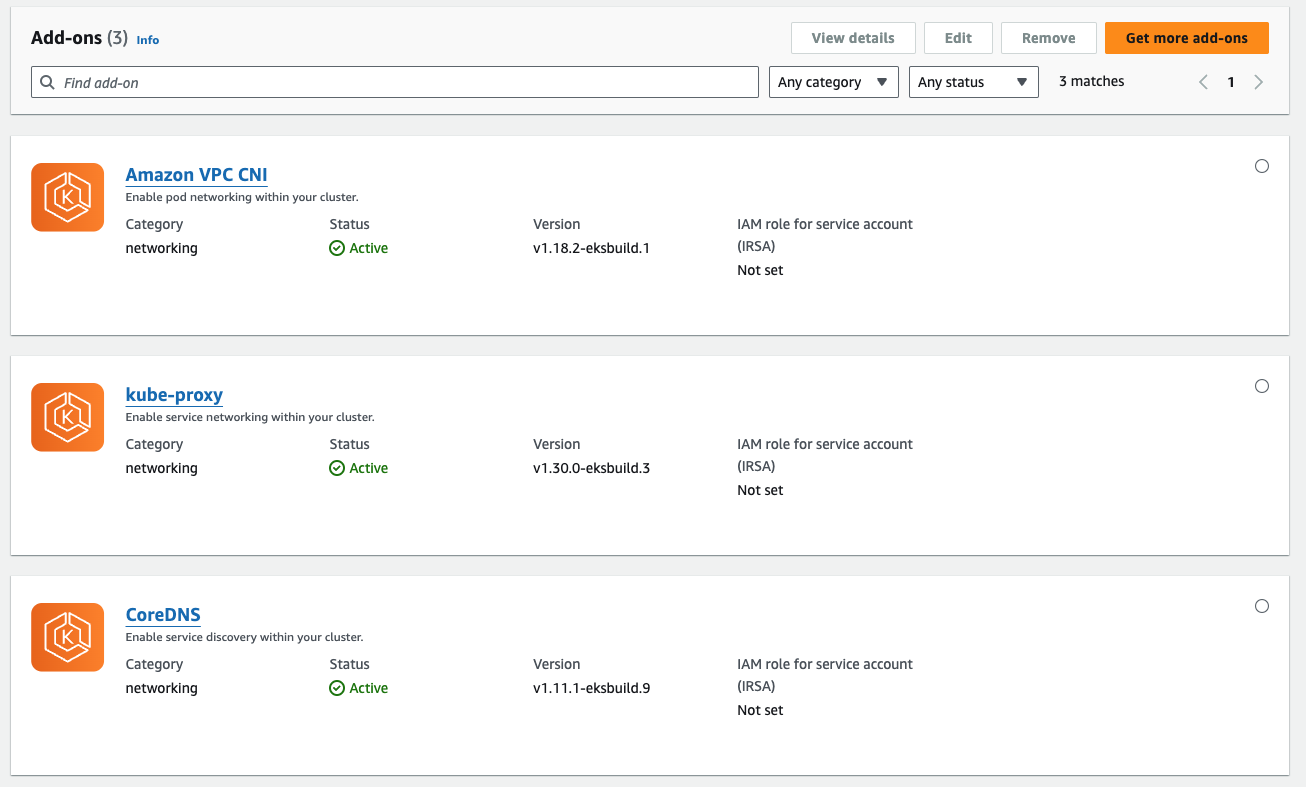Click the 3 matches count text
The width and height of the screenshot is (1306, 787).
1092,81
